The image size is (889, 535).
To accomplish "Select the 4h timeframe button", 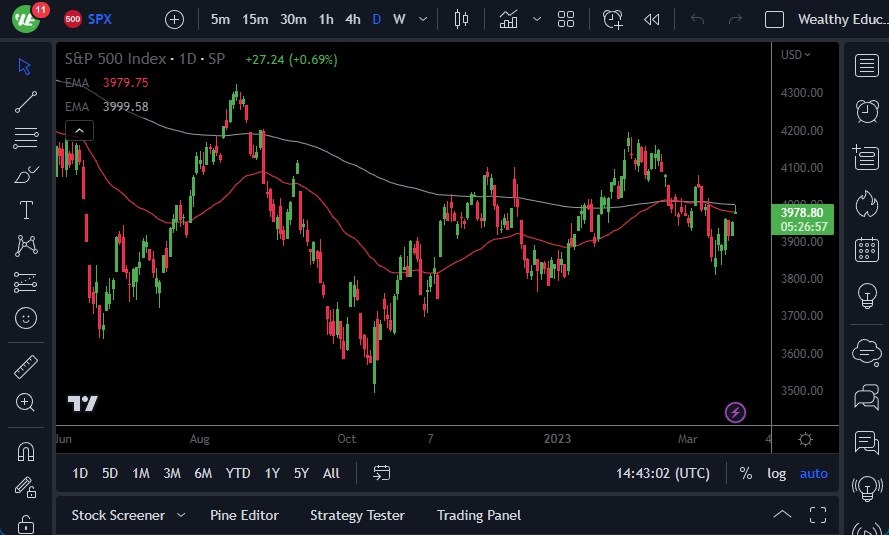I will (x=352, y=19).
